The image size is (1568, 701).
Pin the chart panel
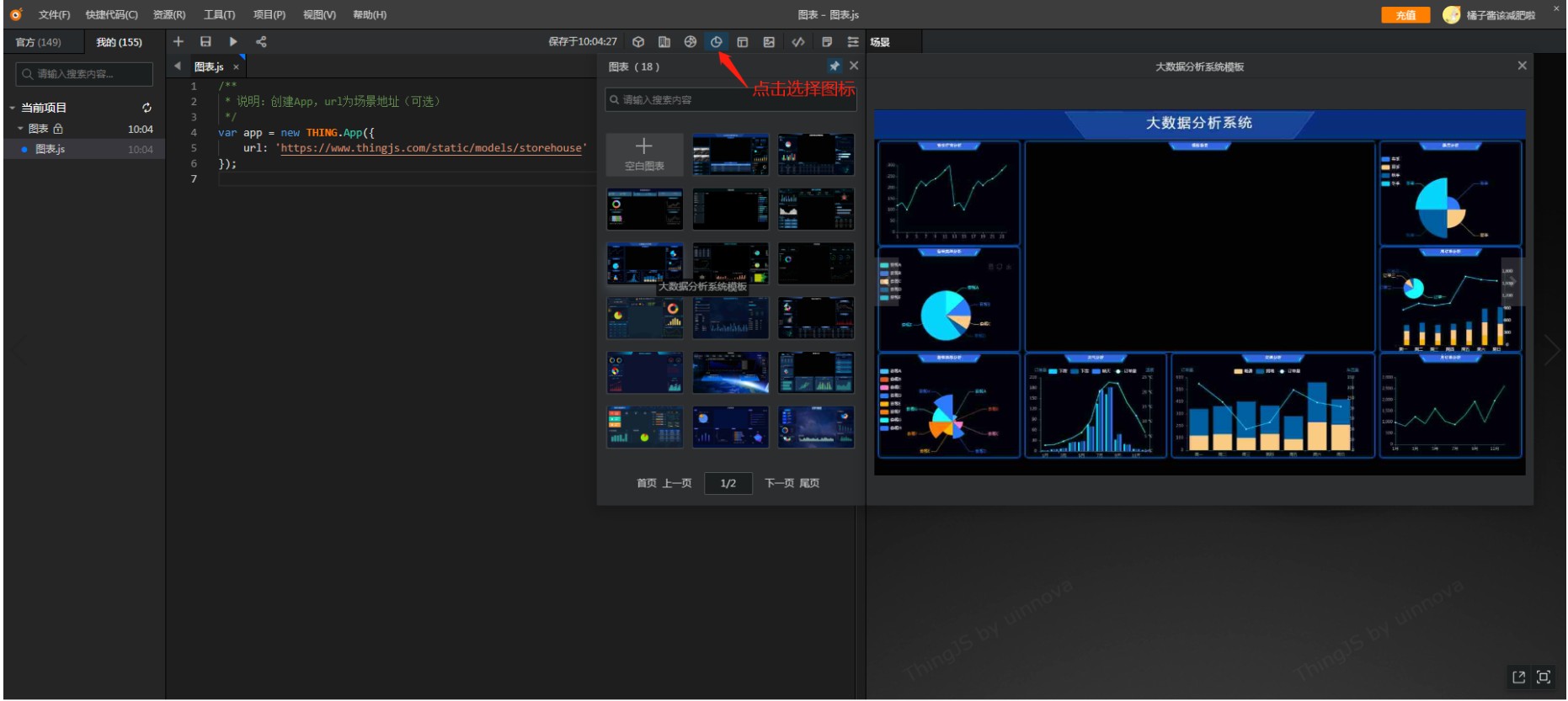[x=835, y=66]
